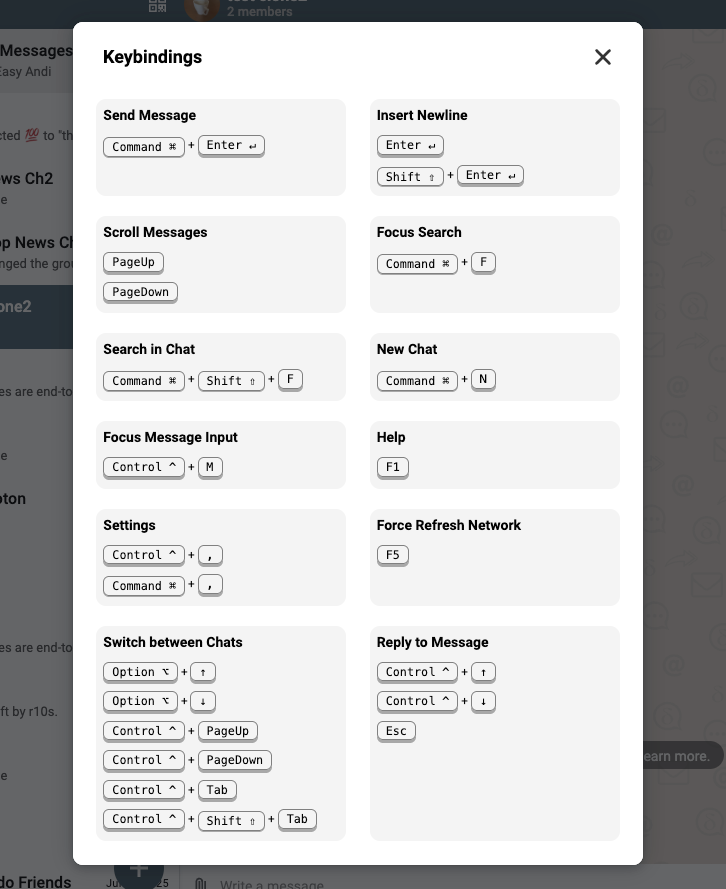Click the paperclip attachment icon
This screenshot has height=889, width=726.
(x=200, y=883)
